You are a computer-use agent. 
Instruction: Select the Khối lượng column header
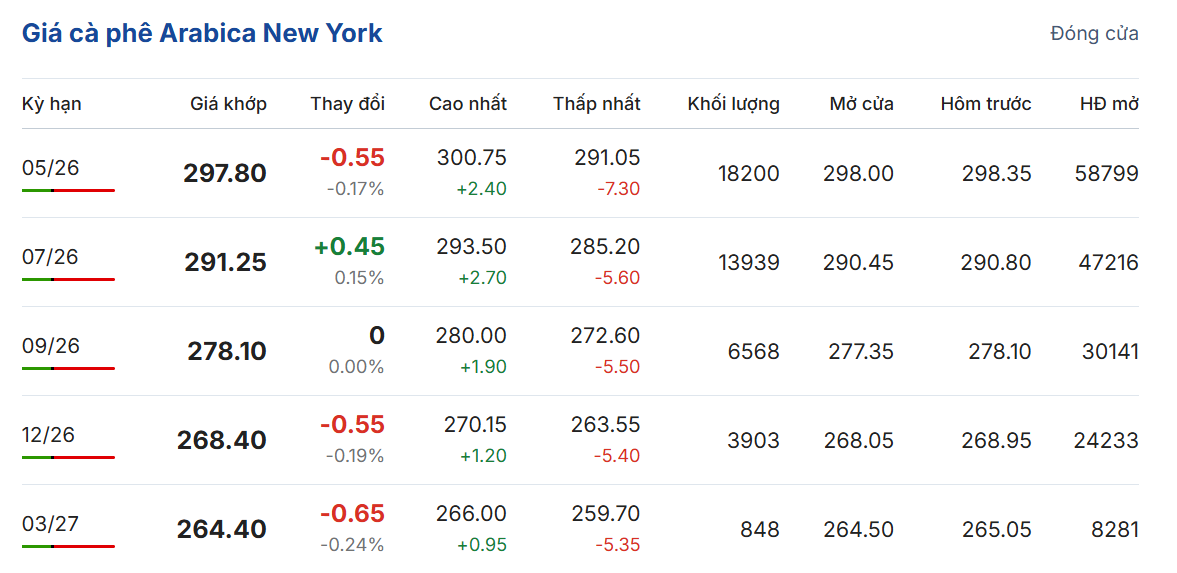733,104
